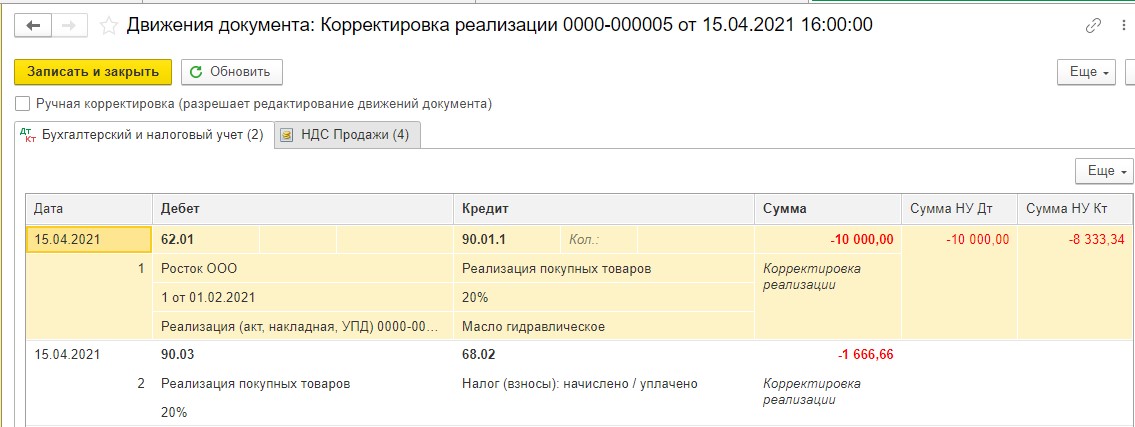Click the green refresh icon on Обновить

tap(195, 72)
